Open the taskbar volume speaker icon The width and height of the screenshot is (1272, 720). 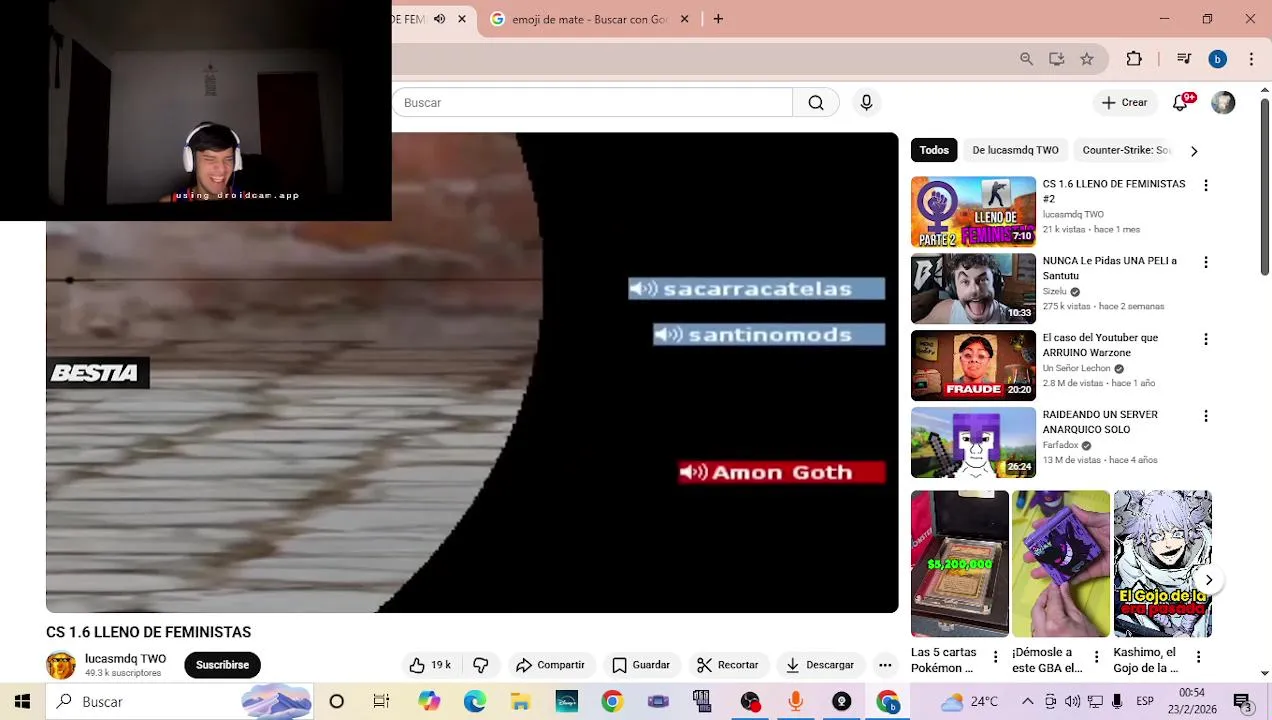(1072, 701)
